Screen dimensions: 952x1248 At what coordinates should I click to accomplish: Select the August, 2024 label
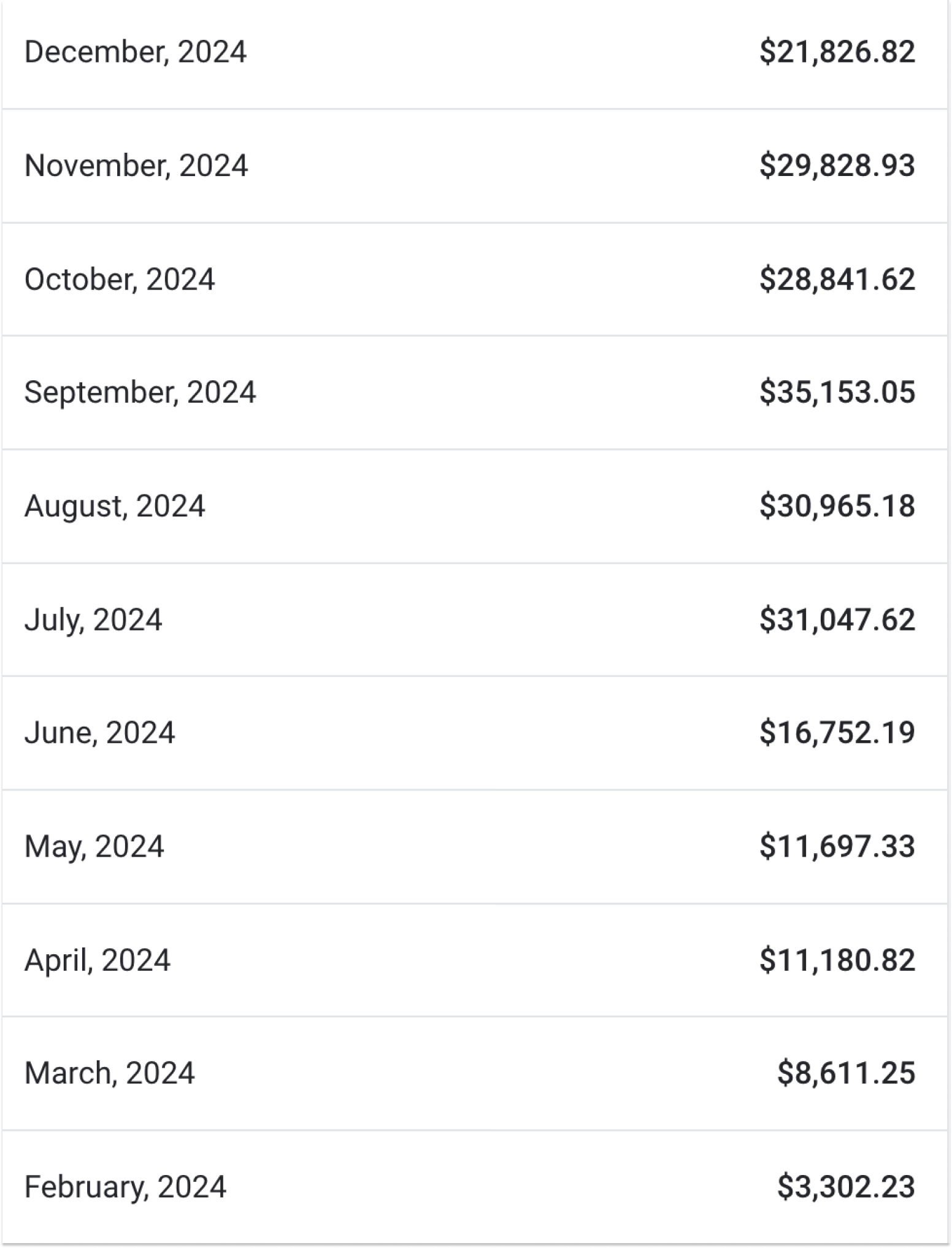tap(115, 507)
